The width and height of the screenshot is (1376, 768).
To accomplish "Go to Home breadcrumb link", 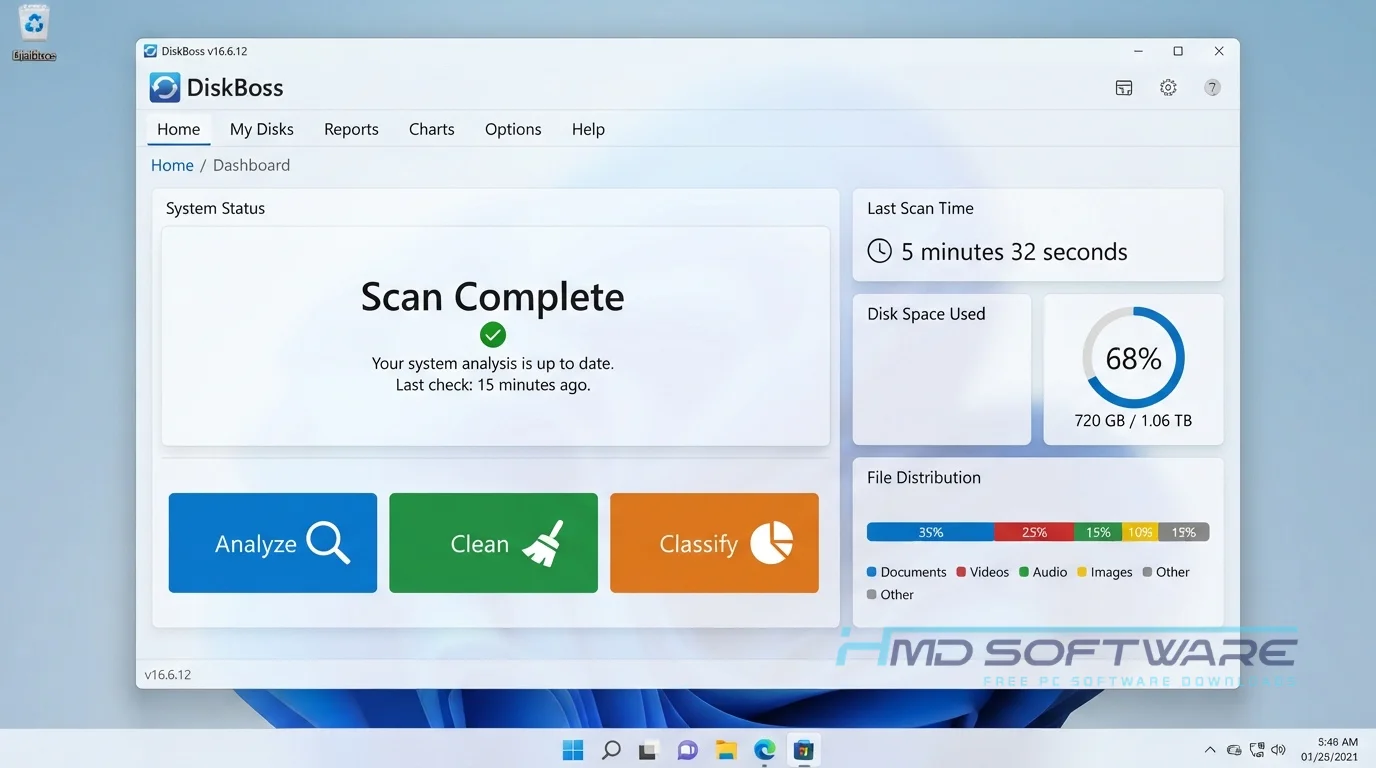I will (172, 165).
